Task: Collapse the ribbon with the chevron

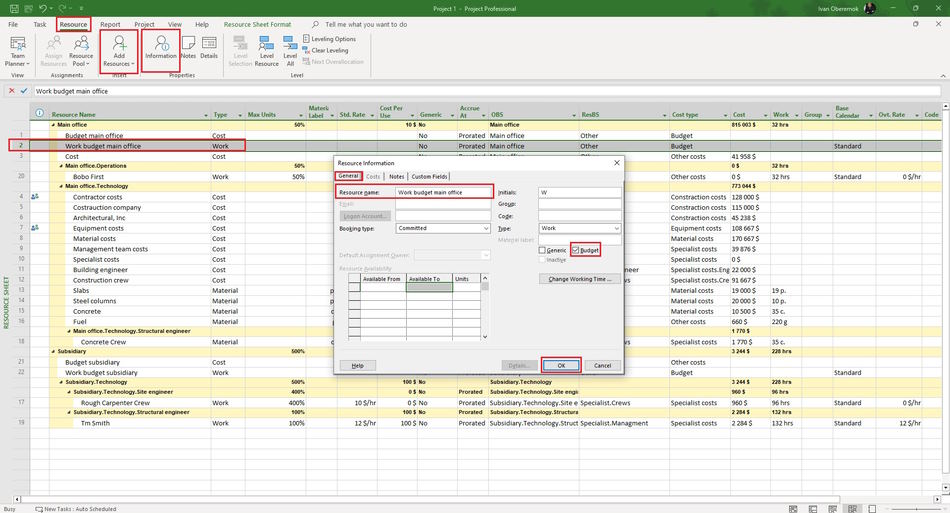Action: (943, 76)
